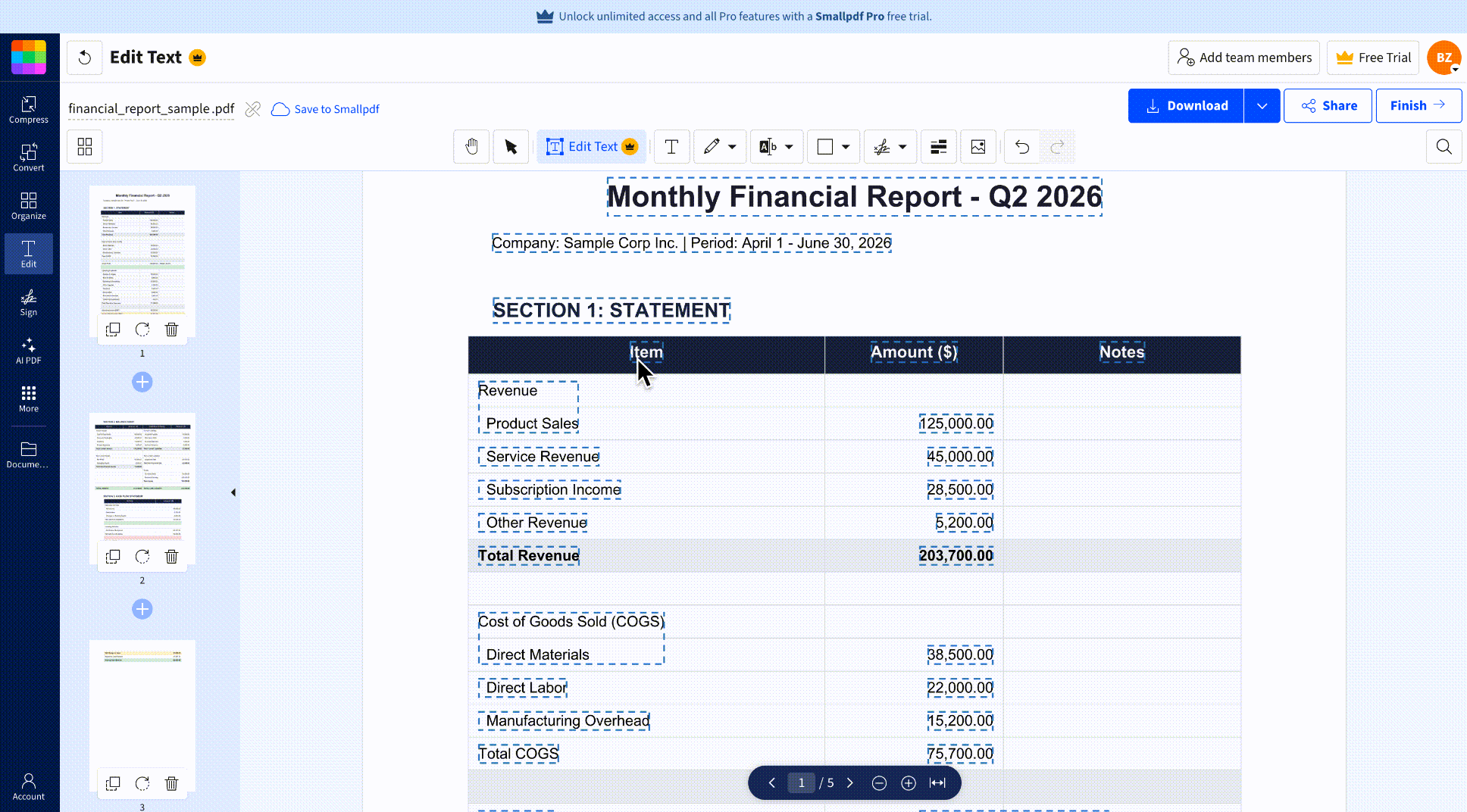
Task: Insert page after page 2
Action: click(x=142, y=609)
